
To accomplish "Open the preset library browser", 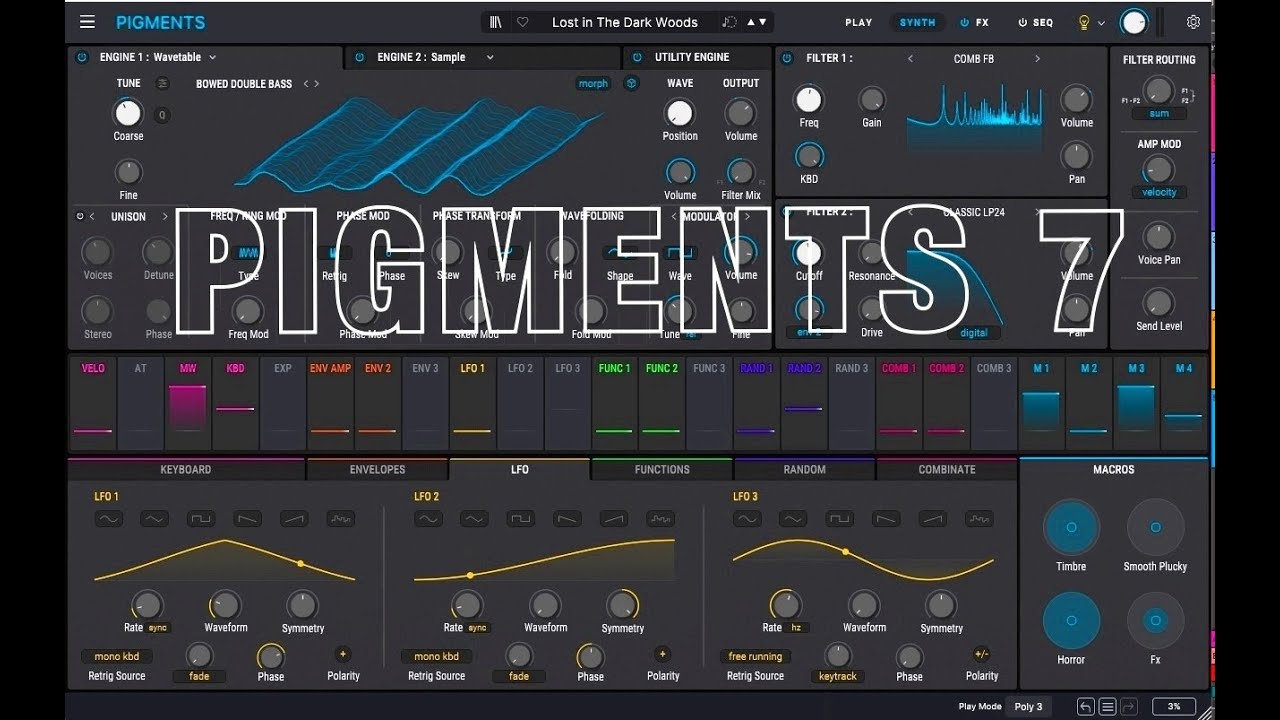I will pos(495,22).
